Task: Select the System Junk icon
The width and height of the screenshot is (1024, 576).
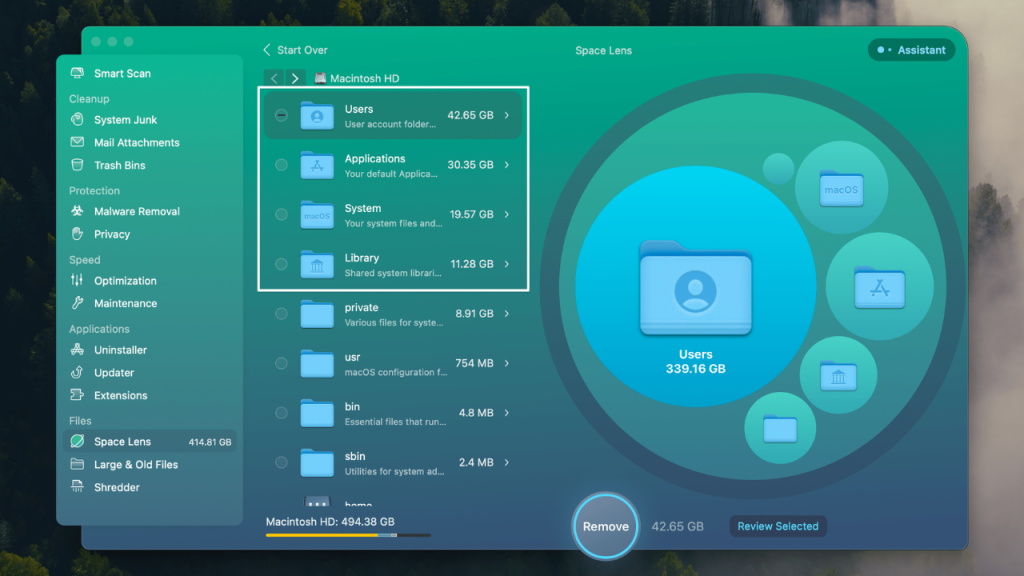Action: pos(77,120)
